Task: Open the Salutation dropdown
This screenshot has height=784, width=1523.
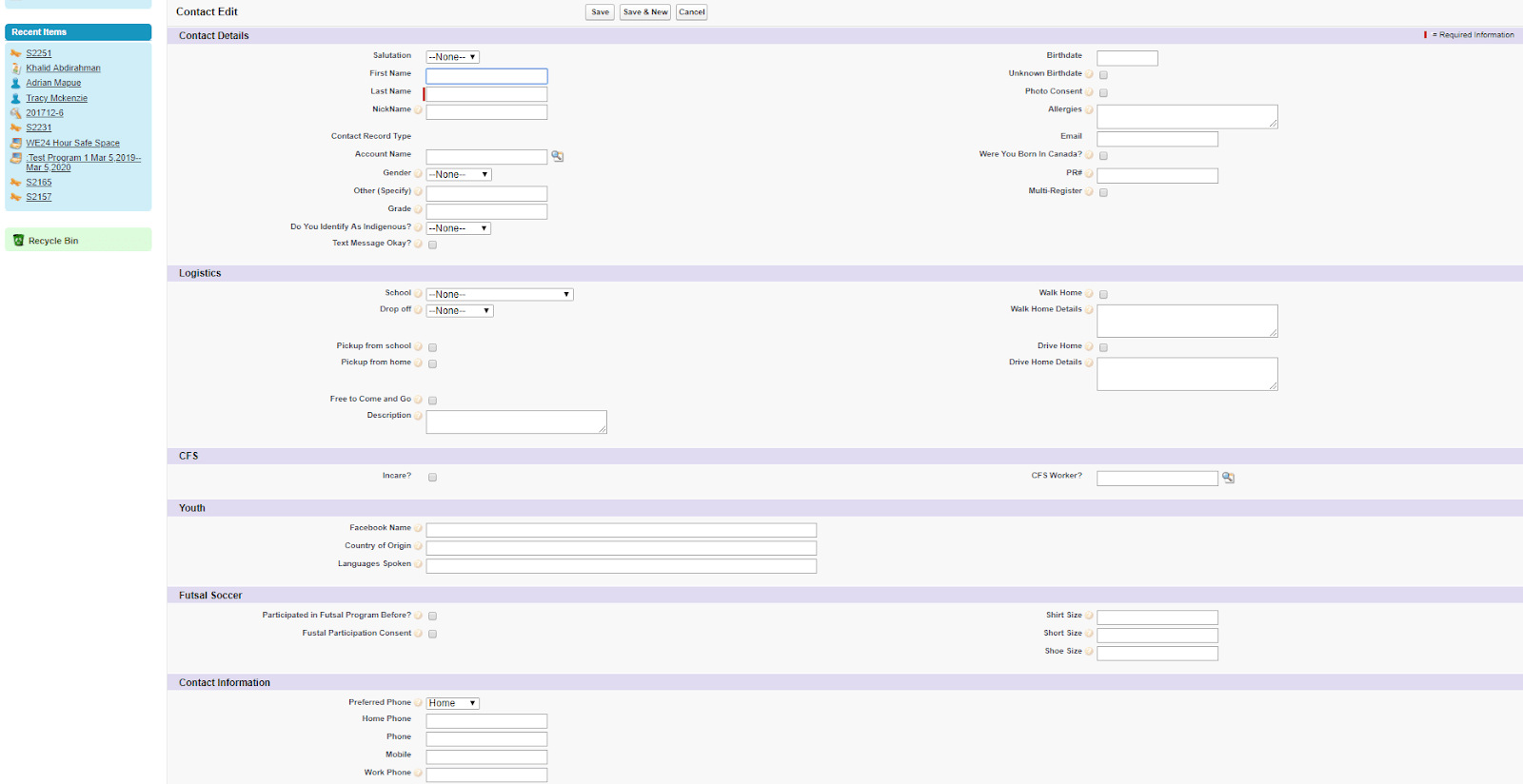Action: pyautogui.click(x=452, y=57)
